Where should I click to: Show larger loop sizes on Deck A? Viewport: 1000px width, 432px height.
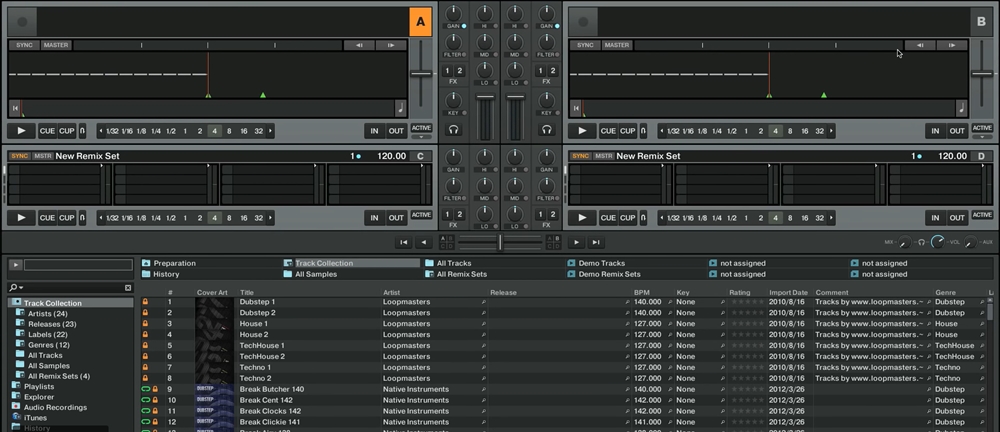[270, 131]
